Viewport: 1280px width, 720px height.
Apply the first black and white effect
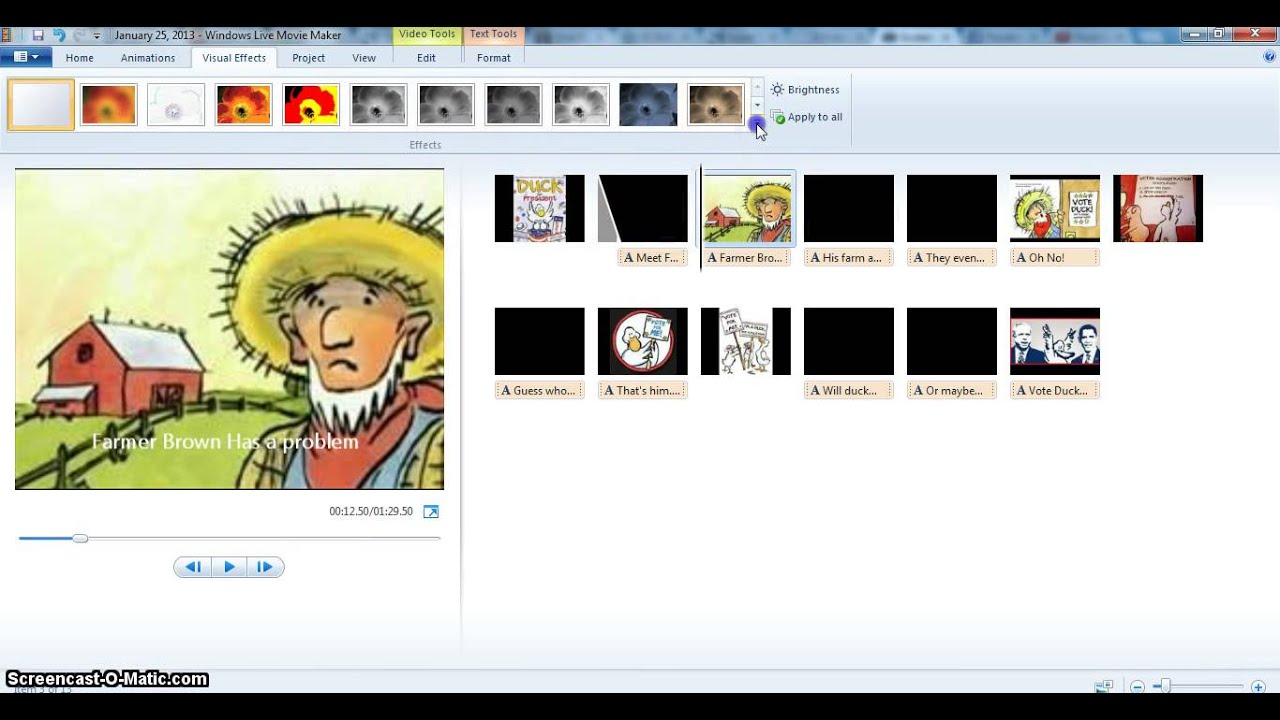tap(378, 105)
